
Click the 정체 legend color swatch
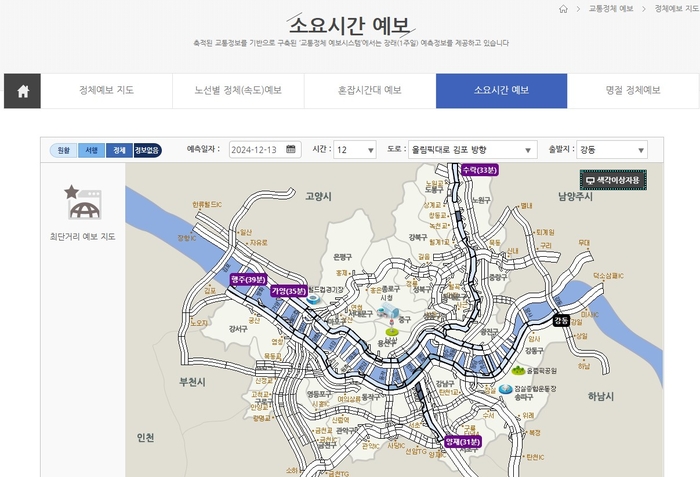tap(119, 151)
